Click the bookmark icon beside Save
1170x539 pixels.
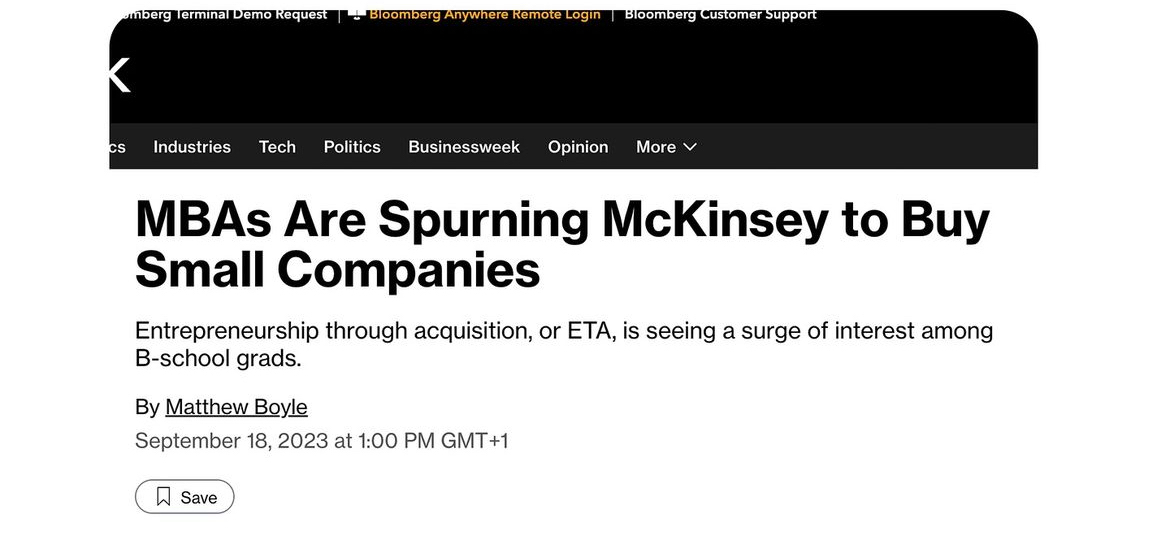[x=164, y=497]
